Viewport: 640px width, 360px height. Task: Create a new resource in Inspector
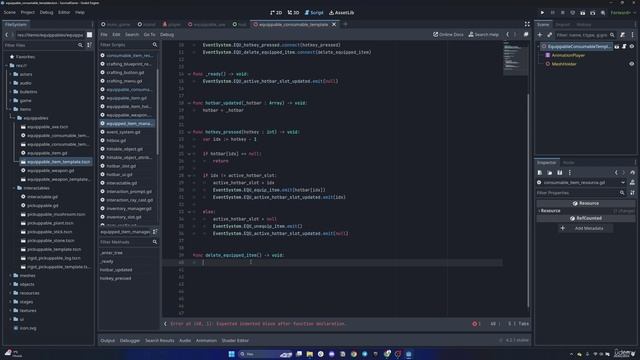tap(540, 173)
